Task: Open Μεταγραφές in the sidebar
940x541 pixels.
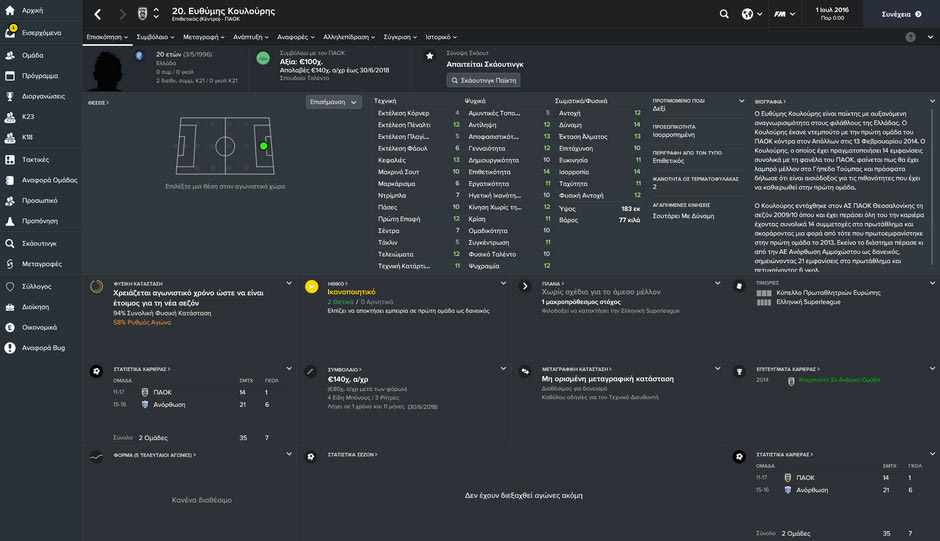Action: pos(41,264)
